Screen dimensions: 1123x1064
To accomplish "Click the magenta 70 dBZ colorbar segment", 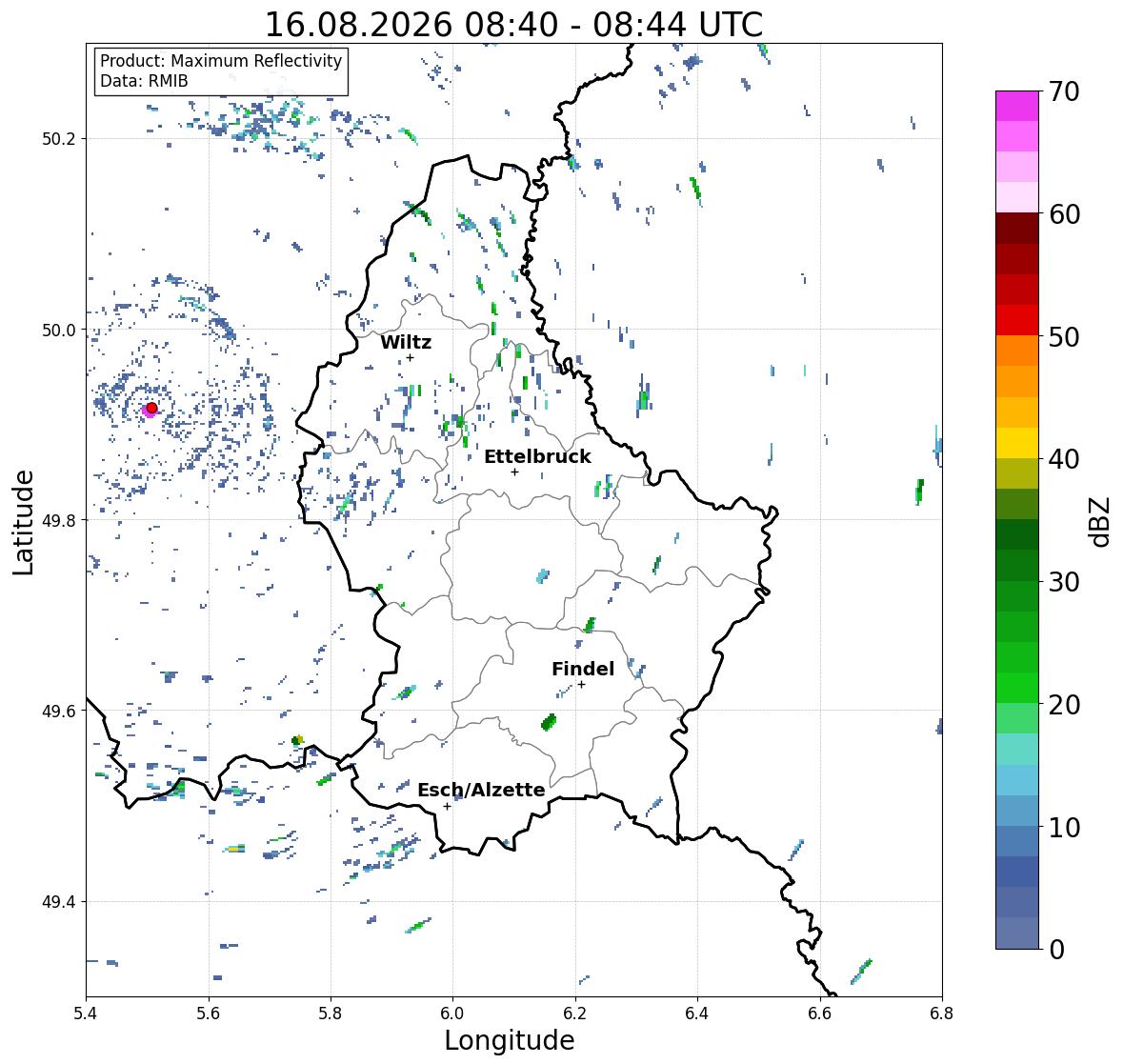I will click(x=1017, y=106).
